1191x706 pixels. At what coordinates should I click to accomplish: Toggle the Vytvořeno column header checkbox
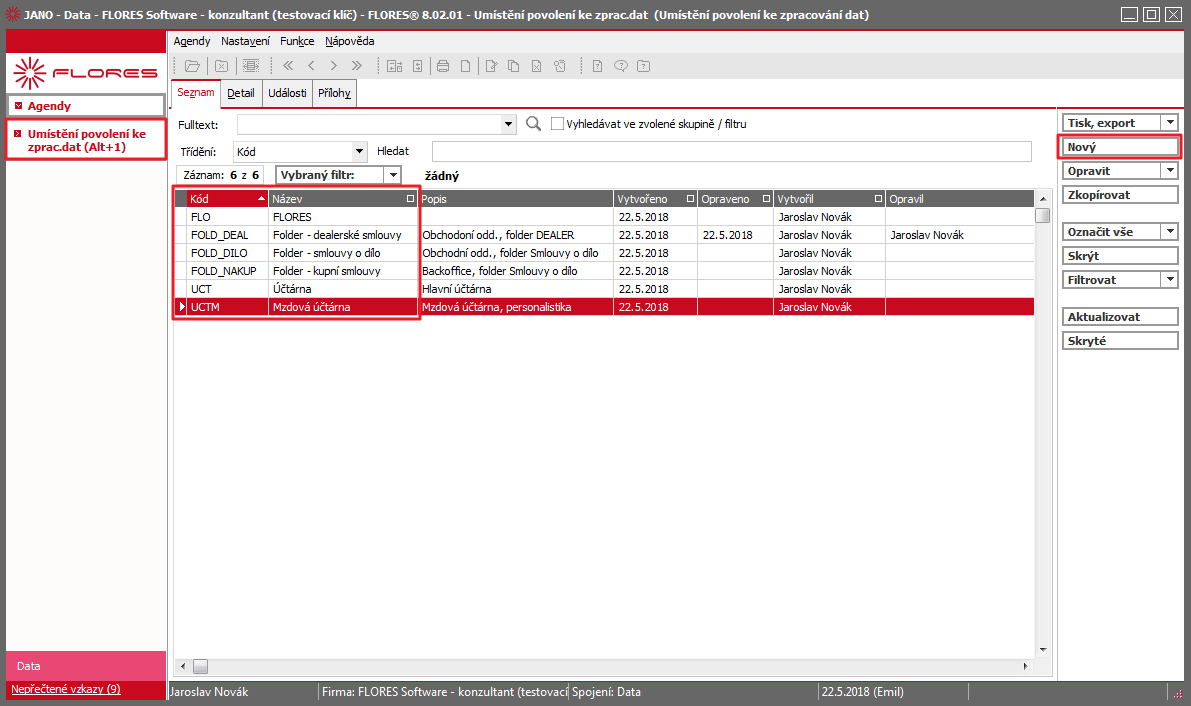(x=690, y=198)
